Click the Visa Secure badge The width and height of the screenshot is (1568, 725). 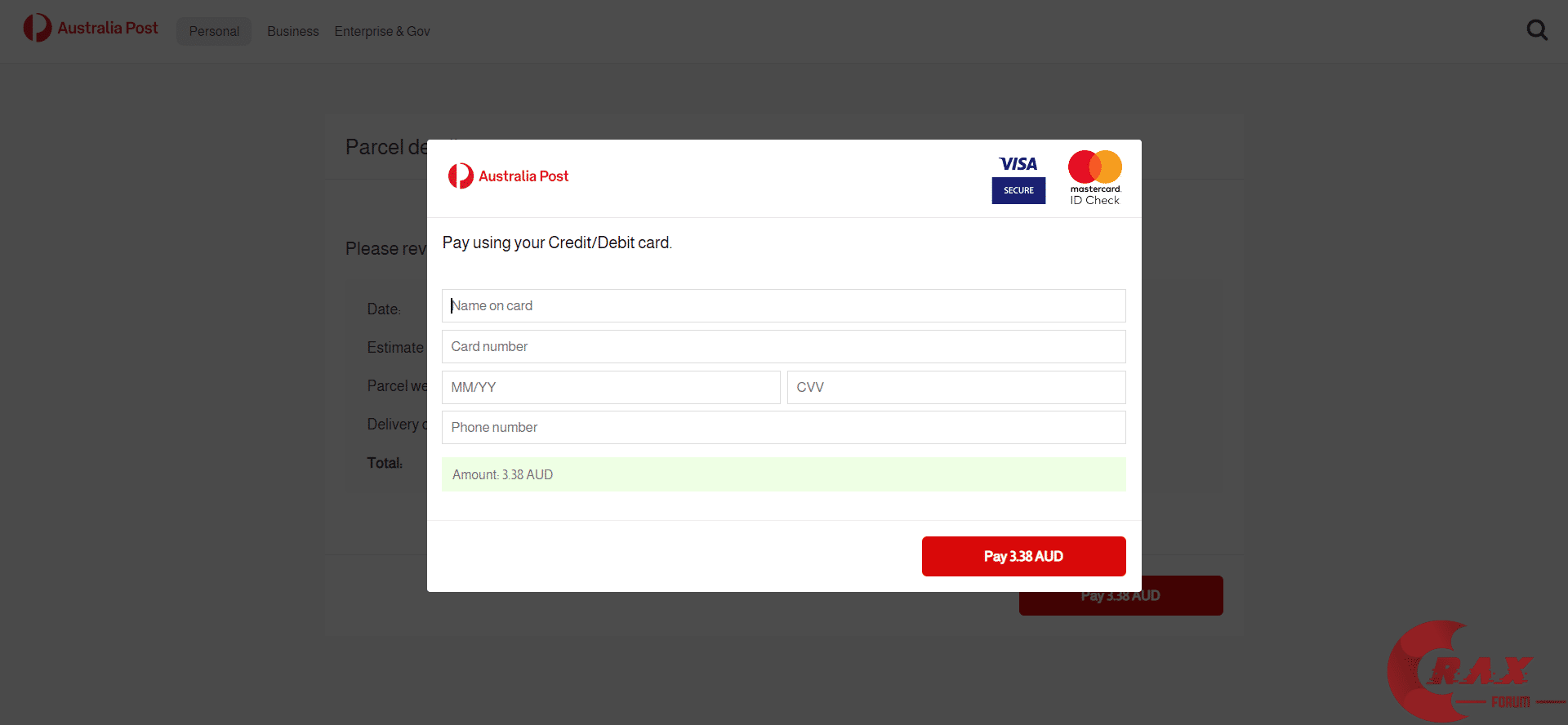tap(1018, 179)
